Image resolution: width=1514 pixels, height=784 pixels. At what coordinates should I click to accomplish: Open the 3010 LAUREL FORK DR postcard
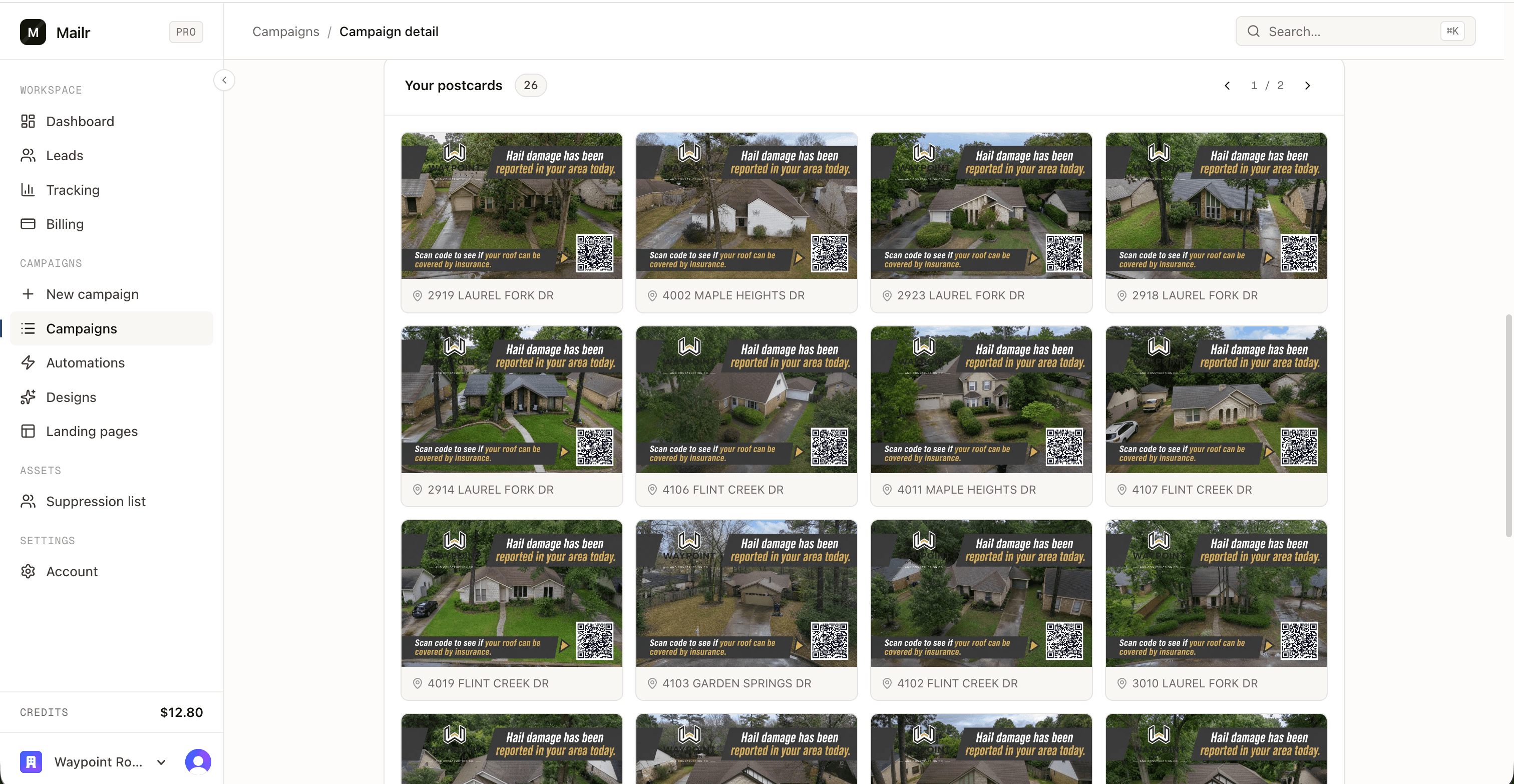tap(1216, 610)
